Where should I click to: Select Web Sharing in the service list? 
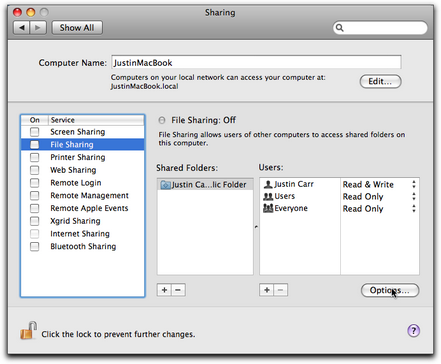[x=83, y=170]
